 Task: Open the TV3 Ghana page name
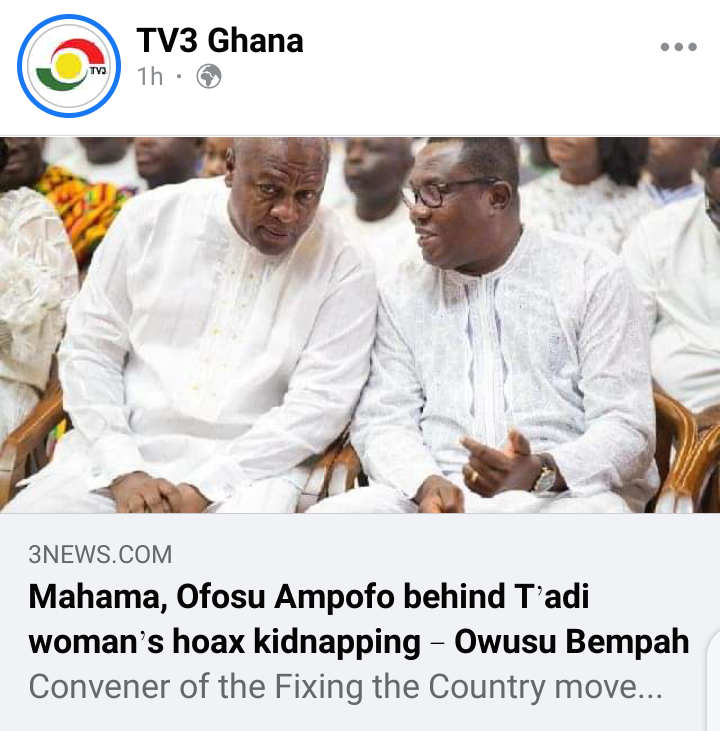[220, 40]
